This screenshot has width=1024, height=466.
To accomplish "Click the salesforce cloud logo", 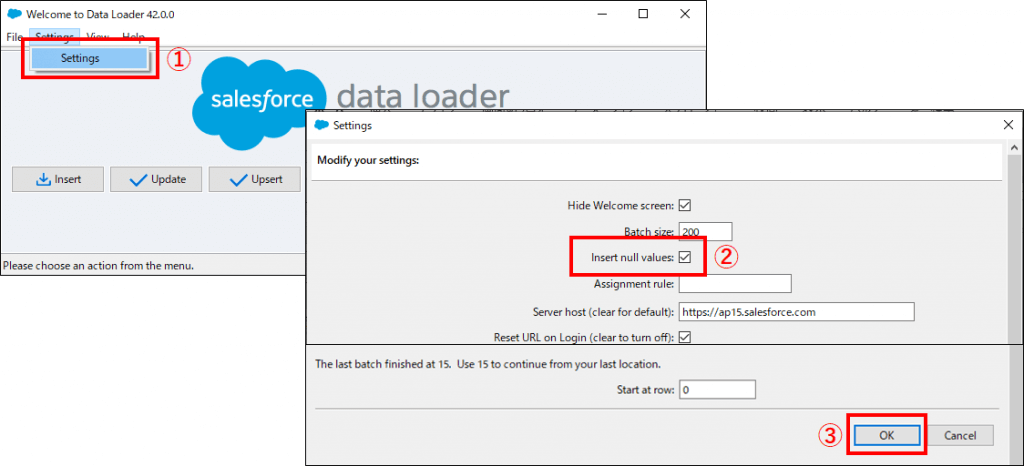I will 261,101.
